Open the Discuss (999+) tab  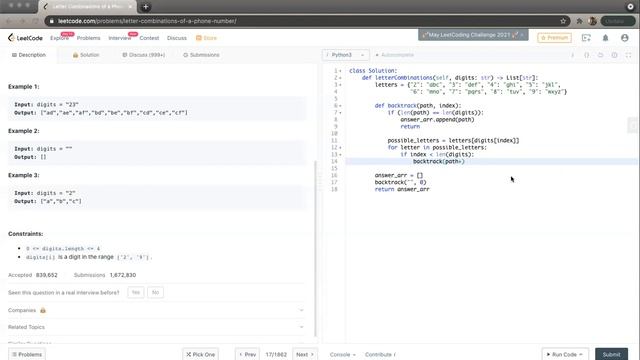(x=144, y=55)
